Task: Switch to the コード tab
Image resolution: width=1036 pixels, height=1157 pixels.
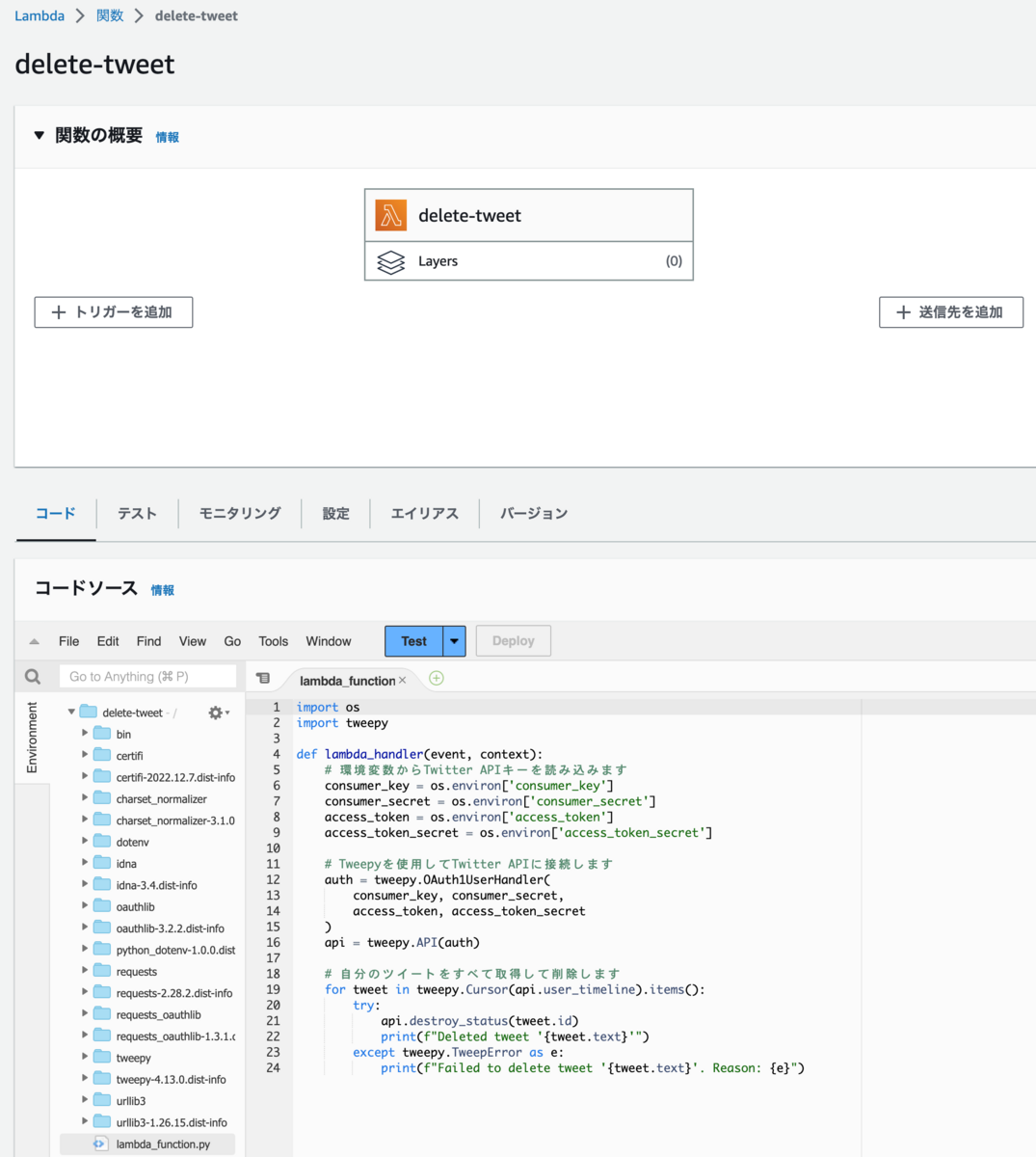Action: pyautogui.click(x=56, y=514)
